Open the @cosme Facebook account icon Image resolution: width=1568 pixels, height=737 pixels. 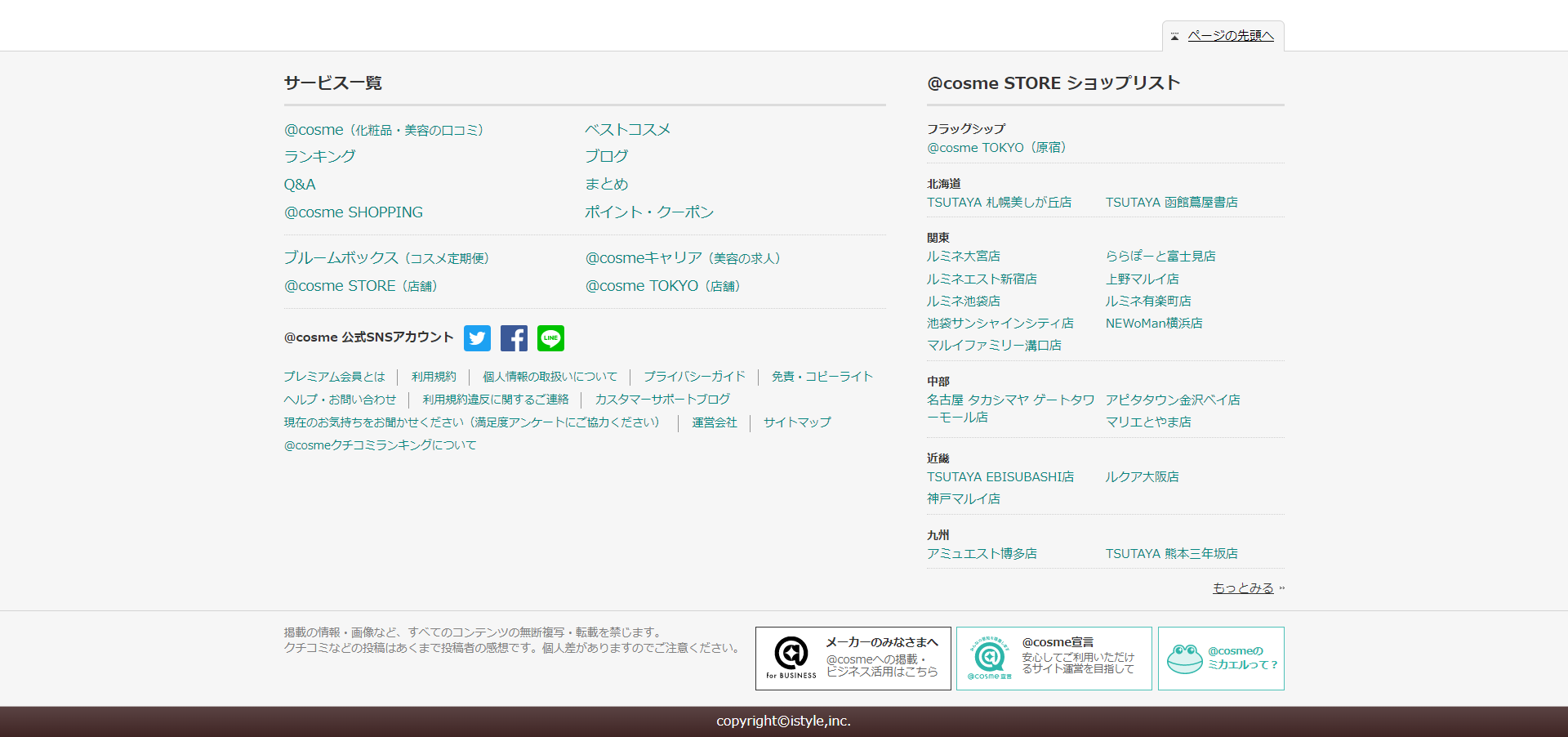(514, 338)
